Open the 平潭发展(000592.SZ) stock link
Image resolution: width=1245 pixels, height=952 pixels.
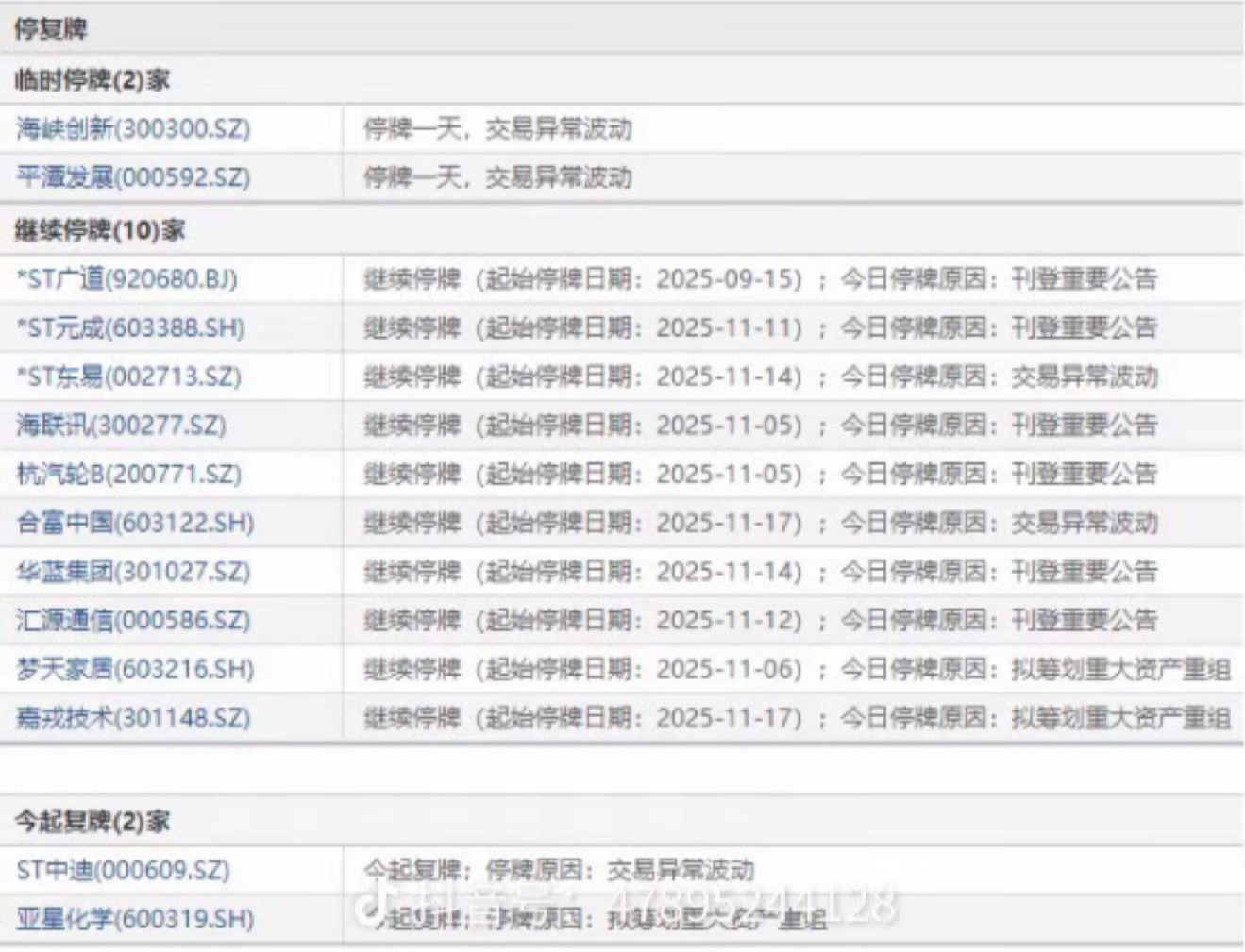pyautogui.click(x=133, y=177)
